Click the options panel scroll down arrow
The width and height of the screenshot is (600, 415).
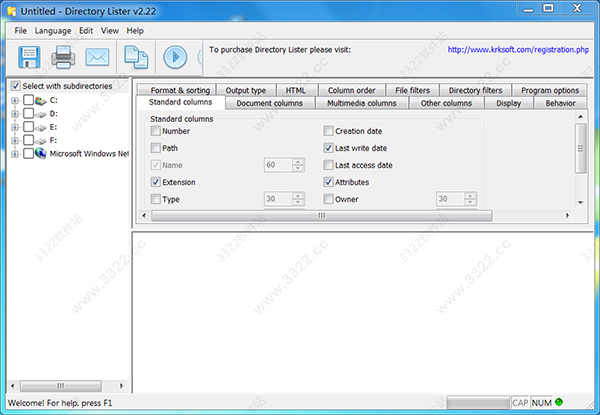click(x=580, y=202)
